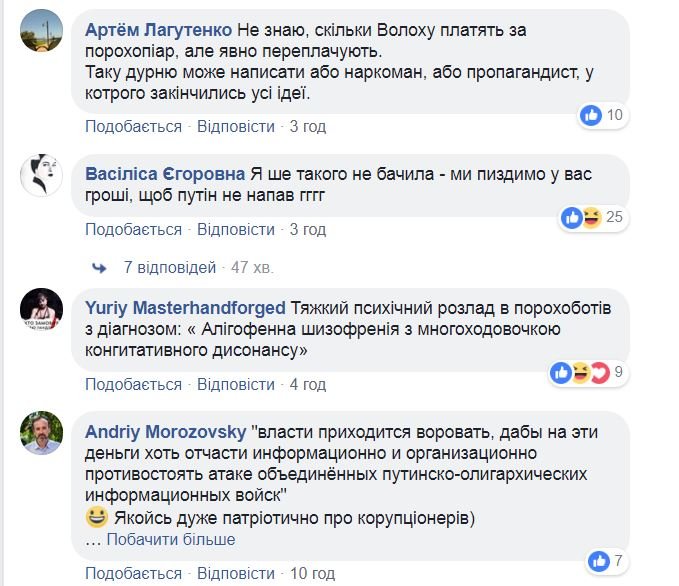Toggle Подобається on Василіса Єгоровна's comment
Image resolution: width=679 pixels, height=586 pixels.
(133, 230)
